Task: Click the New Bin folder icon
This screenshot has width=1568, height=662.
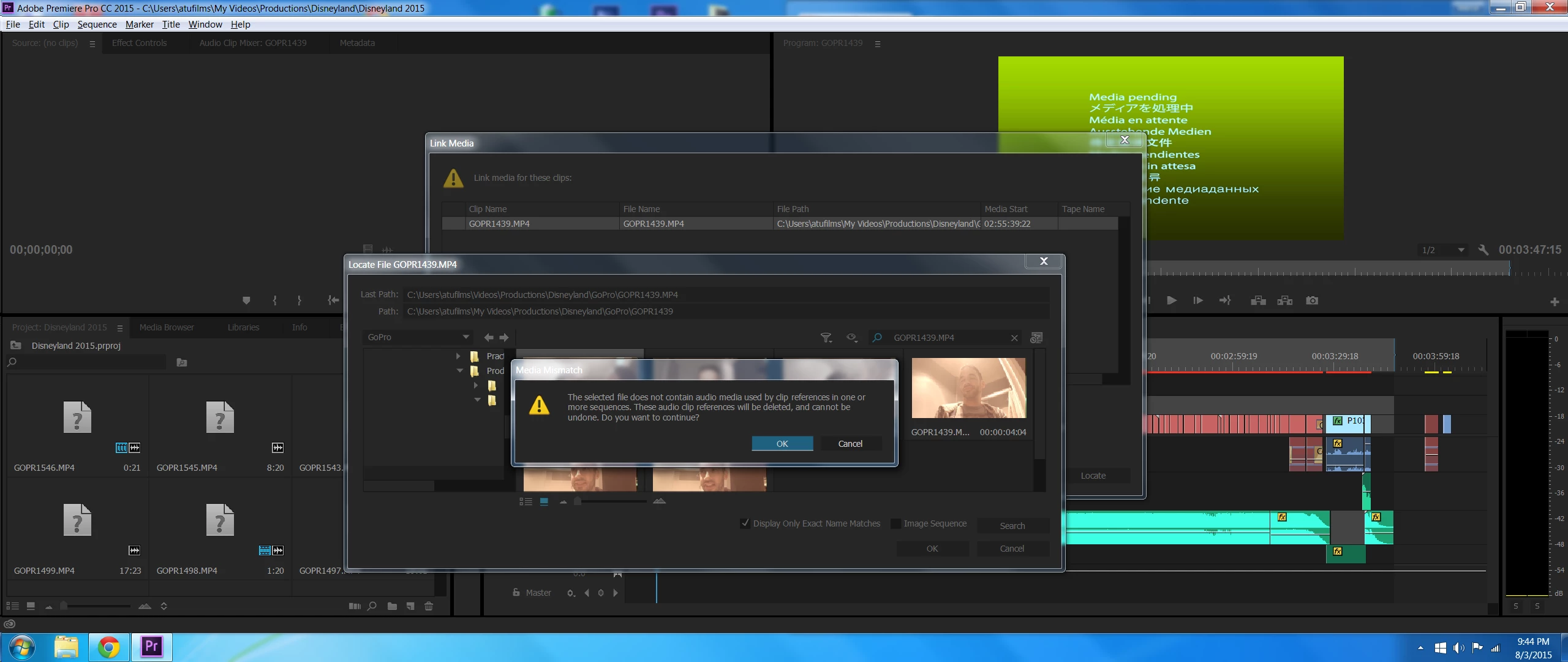Action: click(x=392, y=606)
